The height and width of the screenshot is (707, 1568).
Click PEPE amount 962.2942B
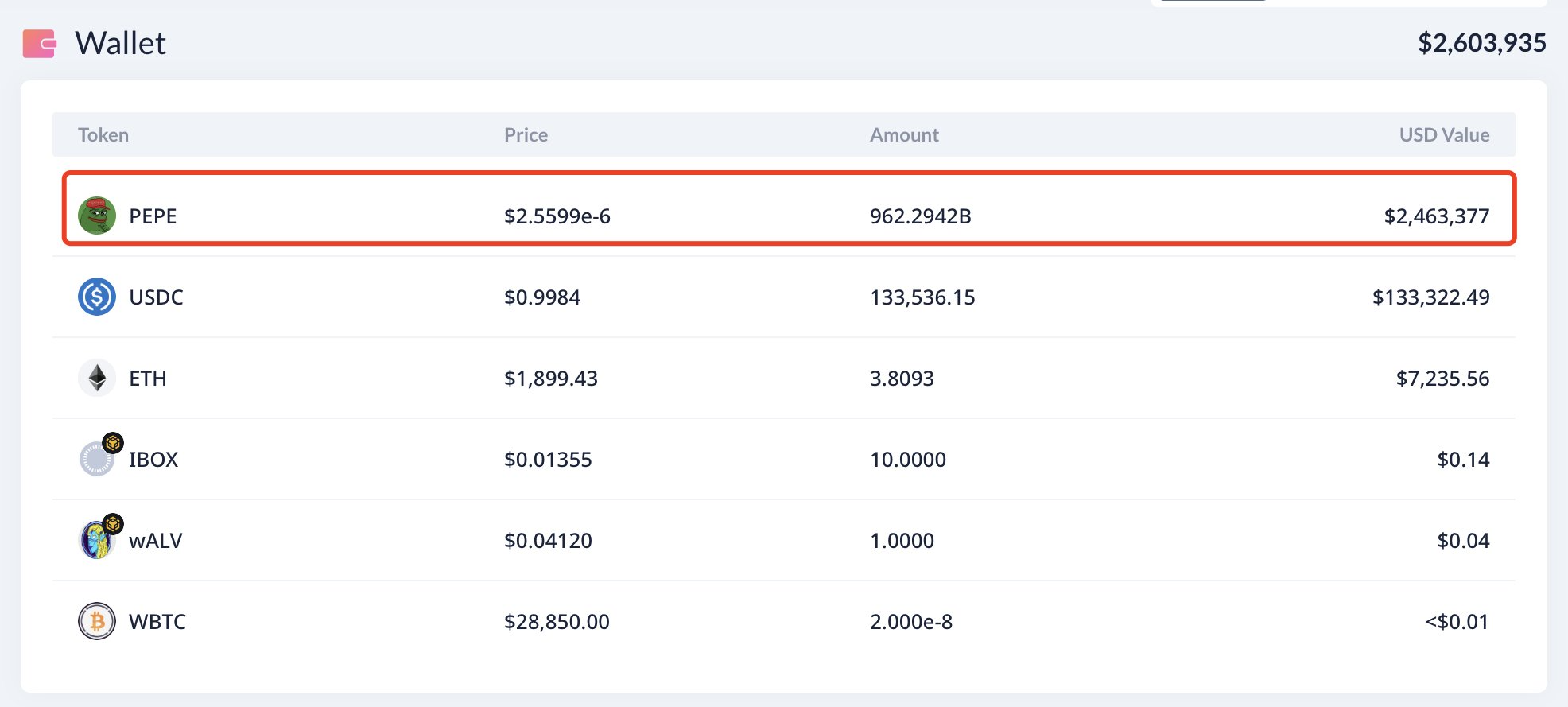(x=921, y=216)
